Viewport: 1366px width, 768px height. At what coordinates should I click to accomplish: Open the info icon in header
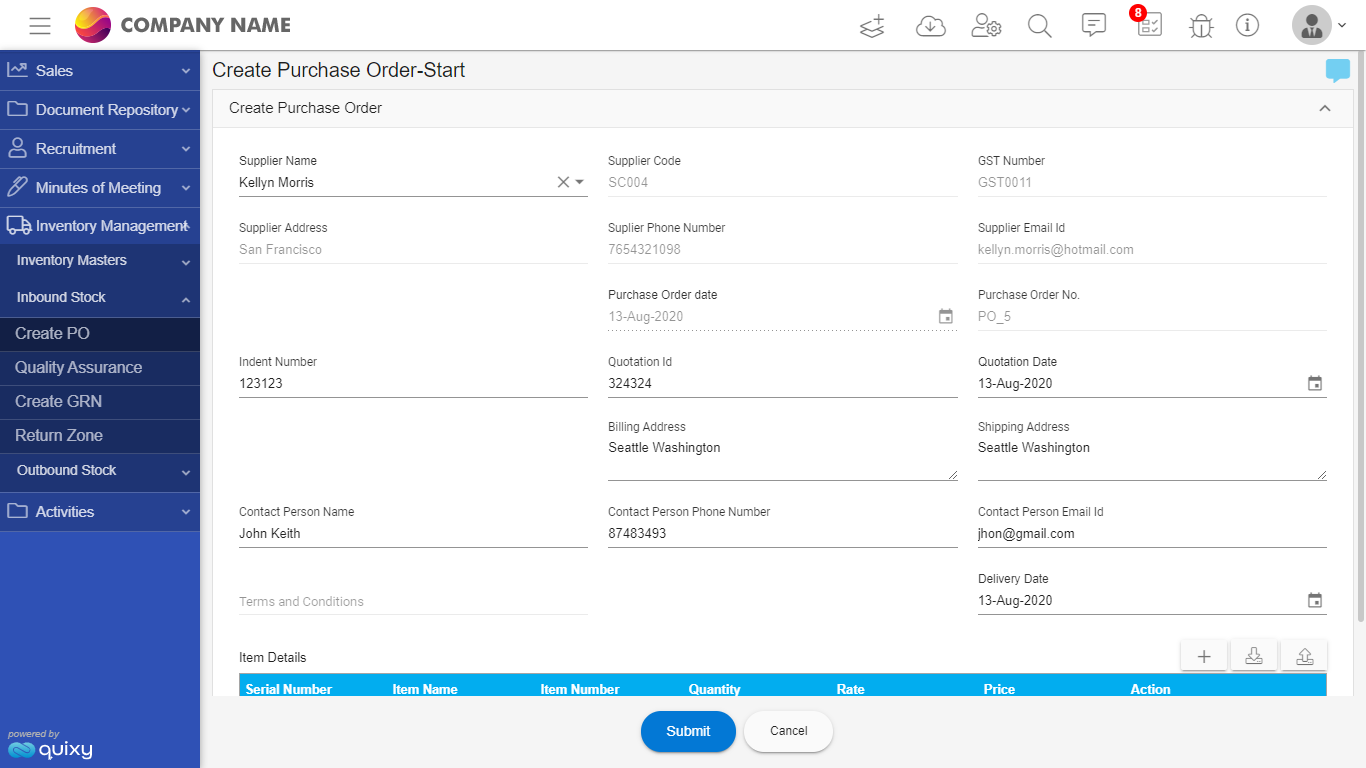click(x=1247, y=25)
